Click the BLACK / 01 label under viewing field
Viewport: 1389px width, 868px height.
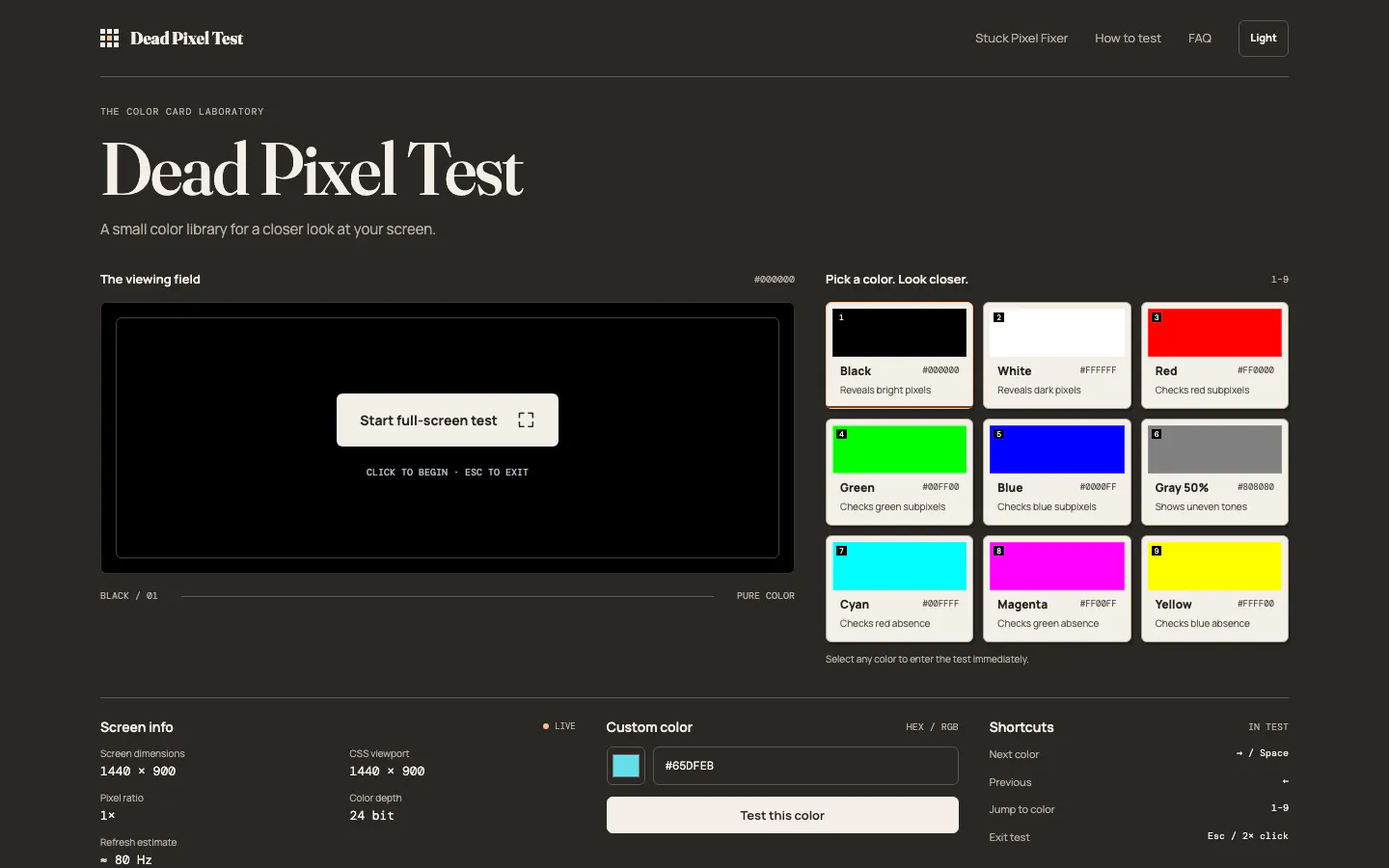tap(129, 596)
